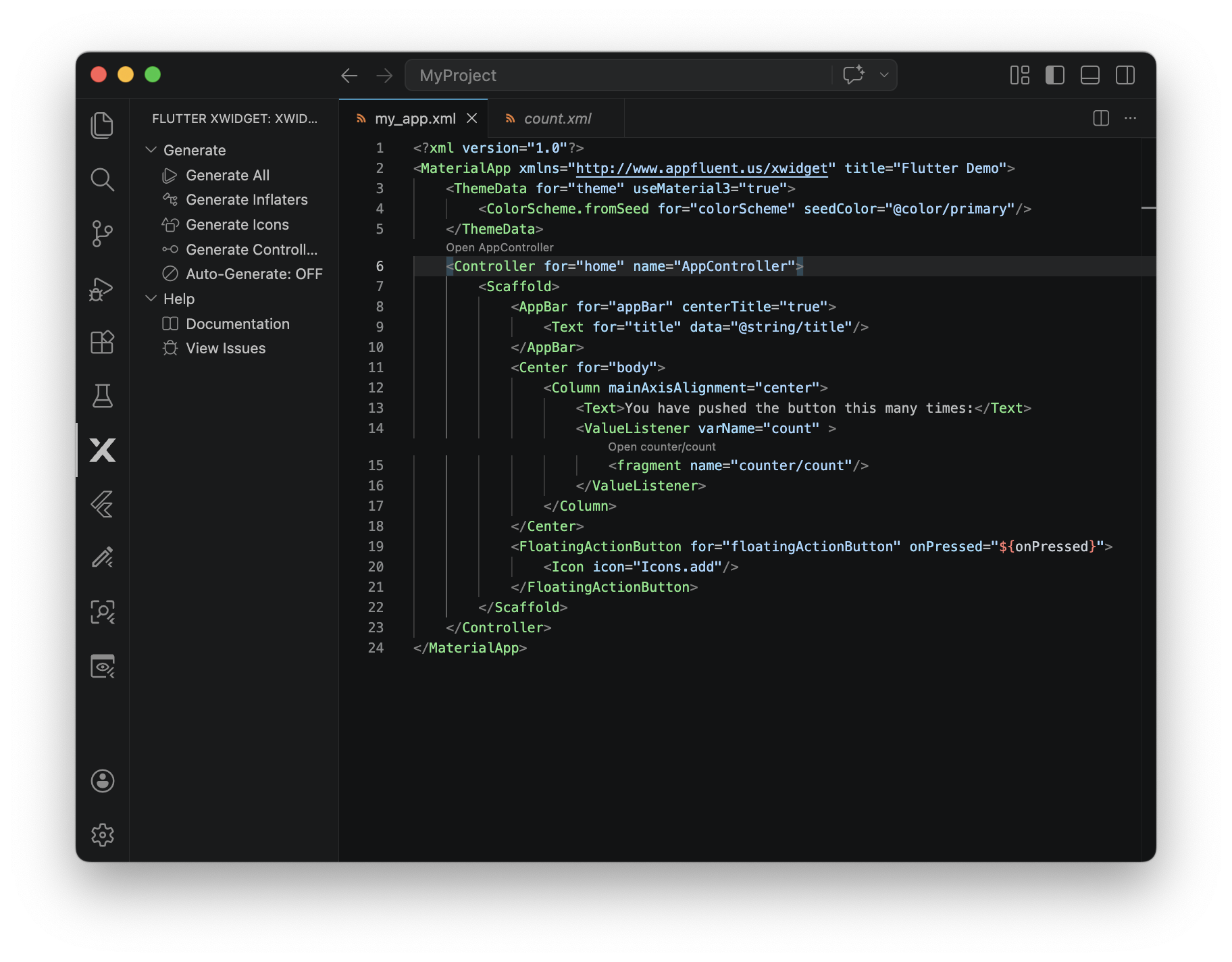The width and height of the screenshot is (1232, 962).
Task: Click the Open AppController code lens
Action: [x=500, y=247]
